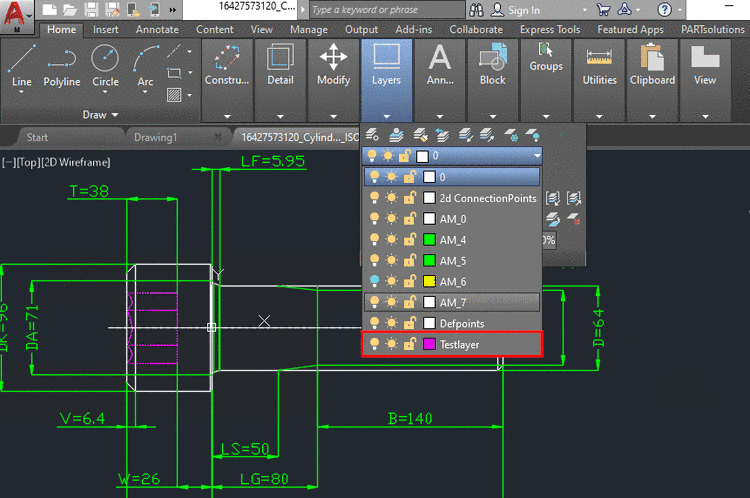
Task: Select the Circle tool
Action: (x=105, y=66)
